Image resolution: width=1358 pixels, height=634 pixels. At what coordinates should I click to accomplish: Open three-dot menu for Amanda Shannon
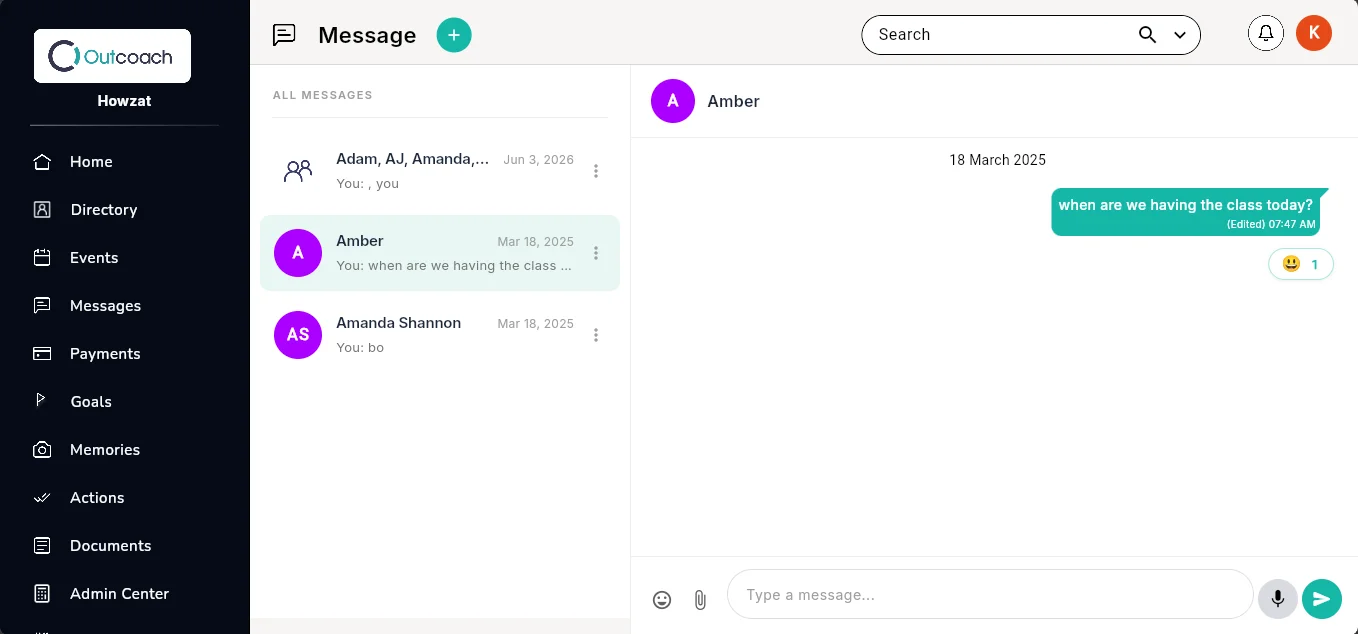596,335
